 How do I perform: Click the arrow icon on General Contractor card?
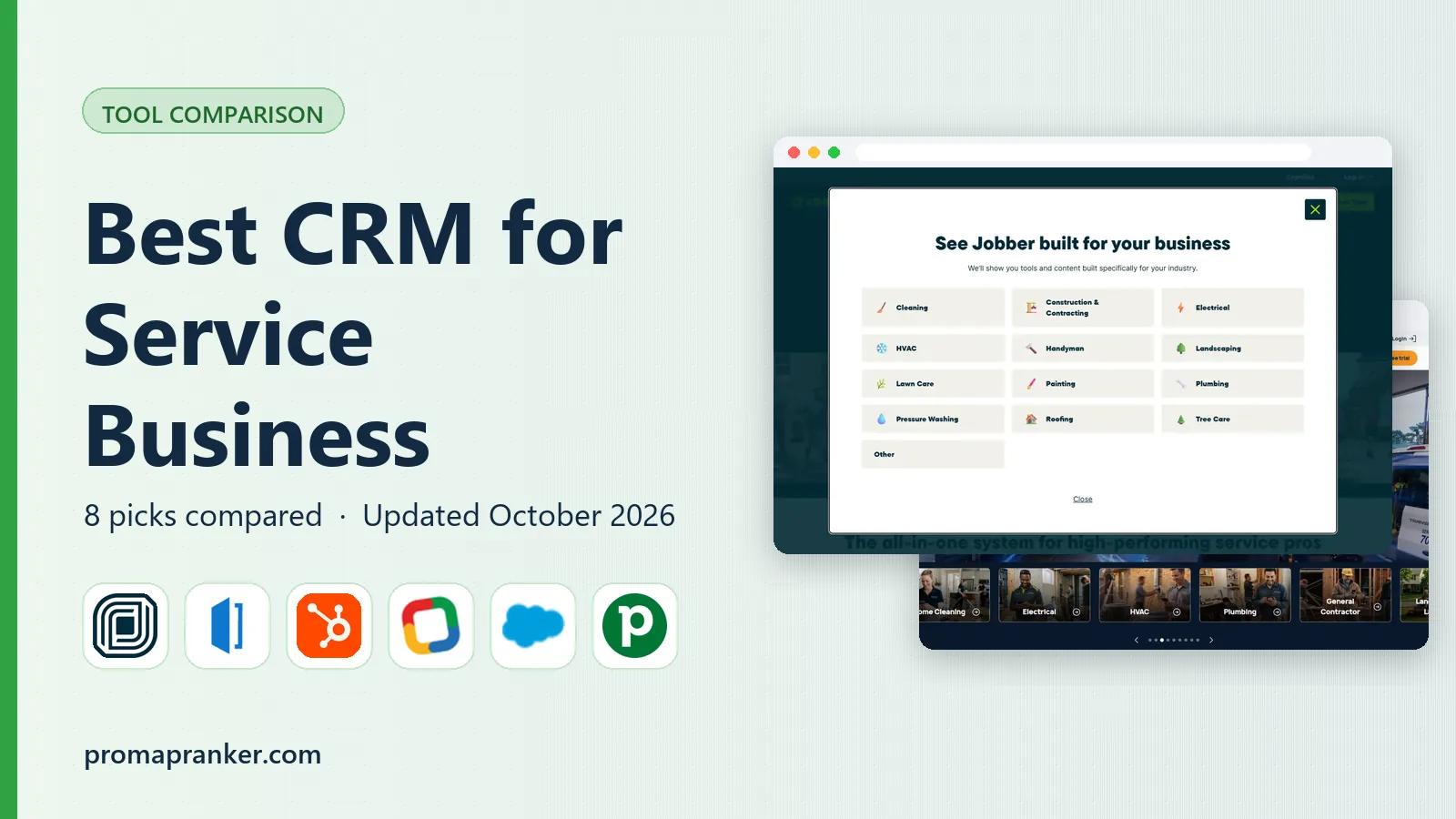click(x=1377, y=607)
